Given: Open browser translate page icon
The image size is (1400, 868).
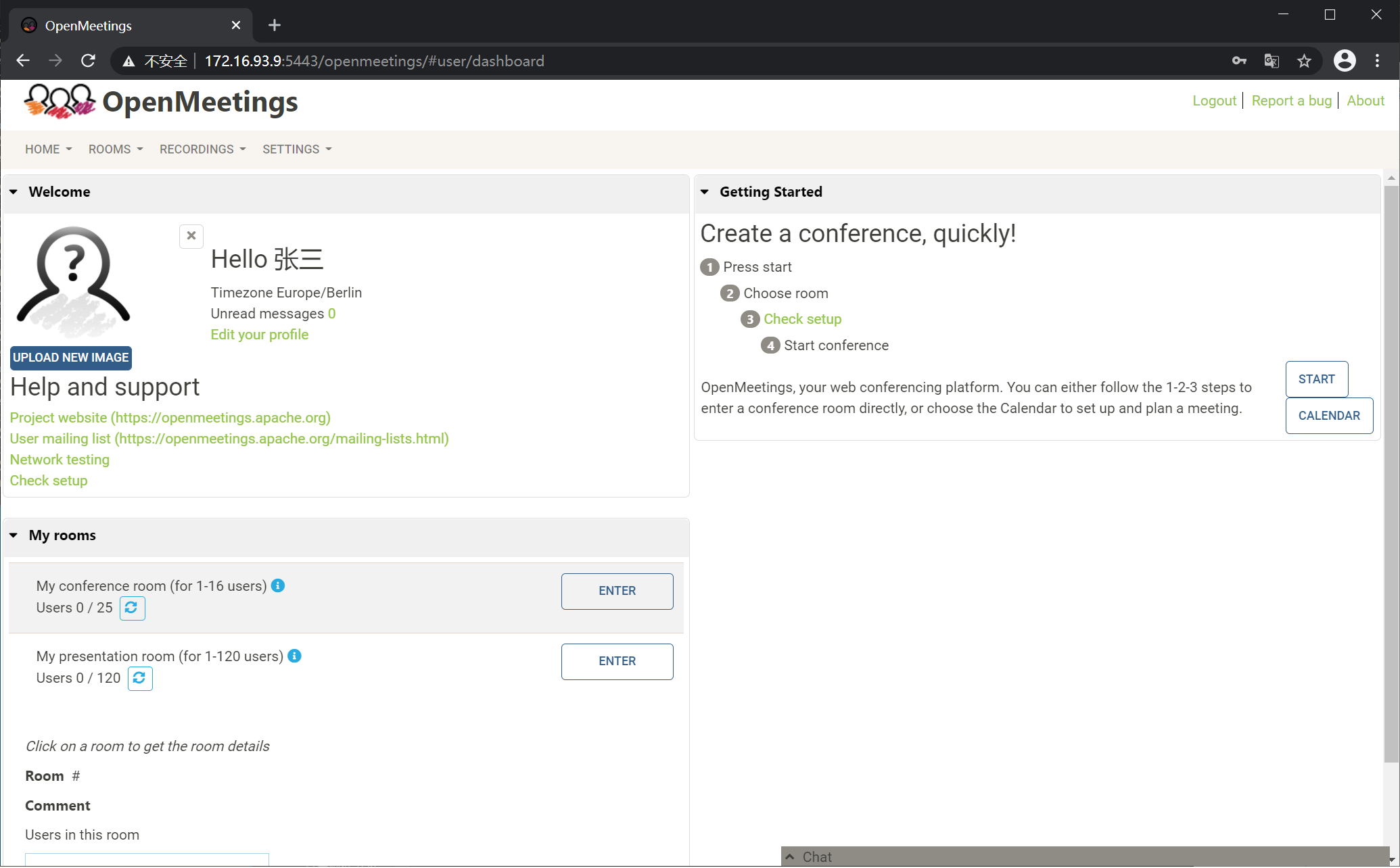Looking at the screenshot, I should point(1271,62).
